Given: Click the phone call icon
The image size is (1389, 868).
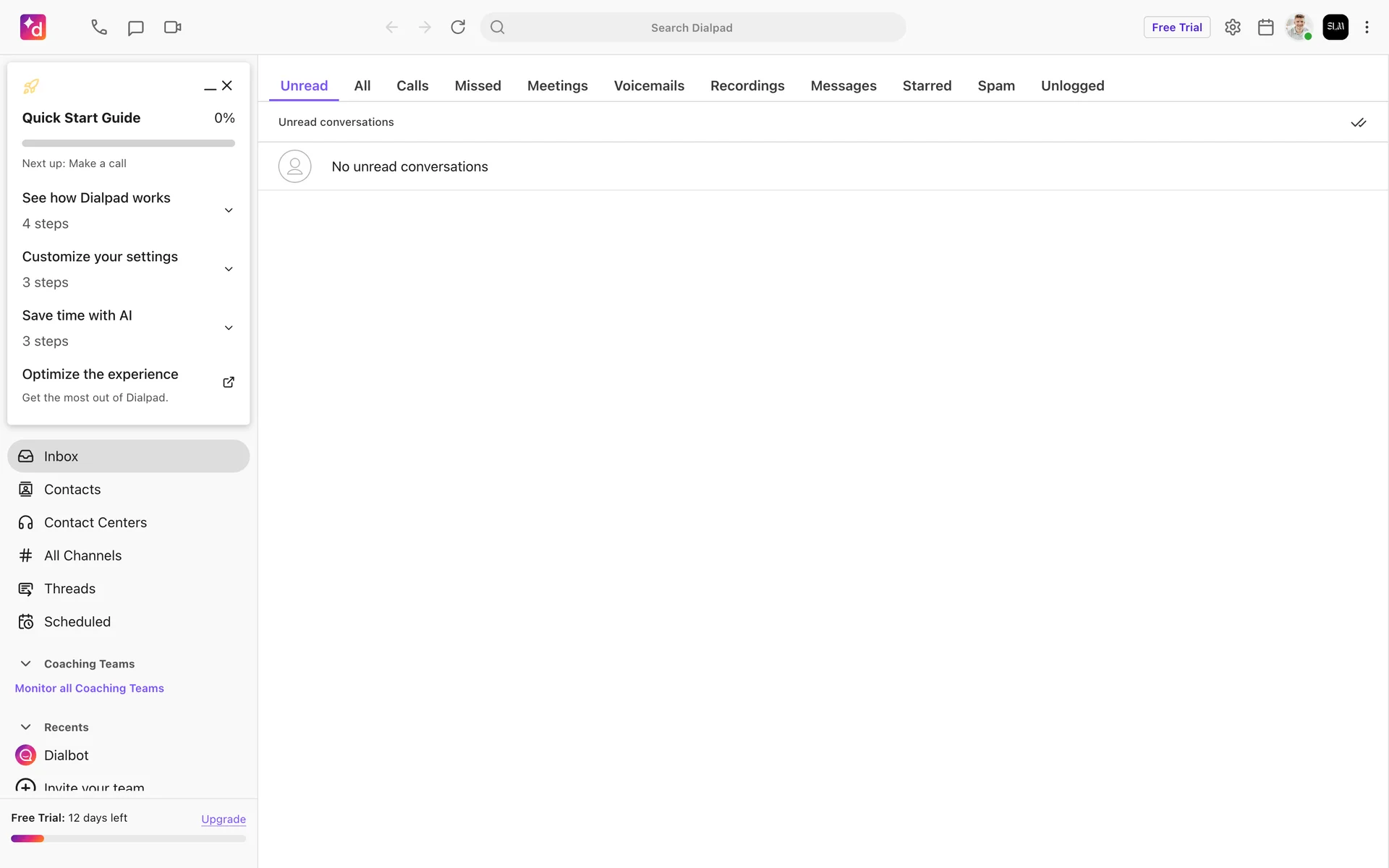Looking at the screenshot, I should [x=99, y=27].
